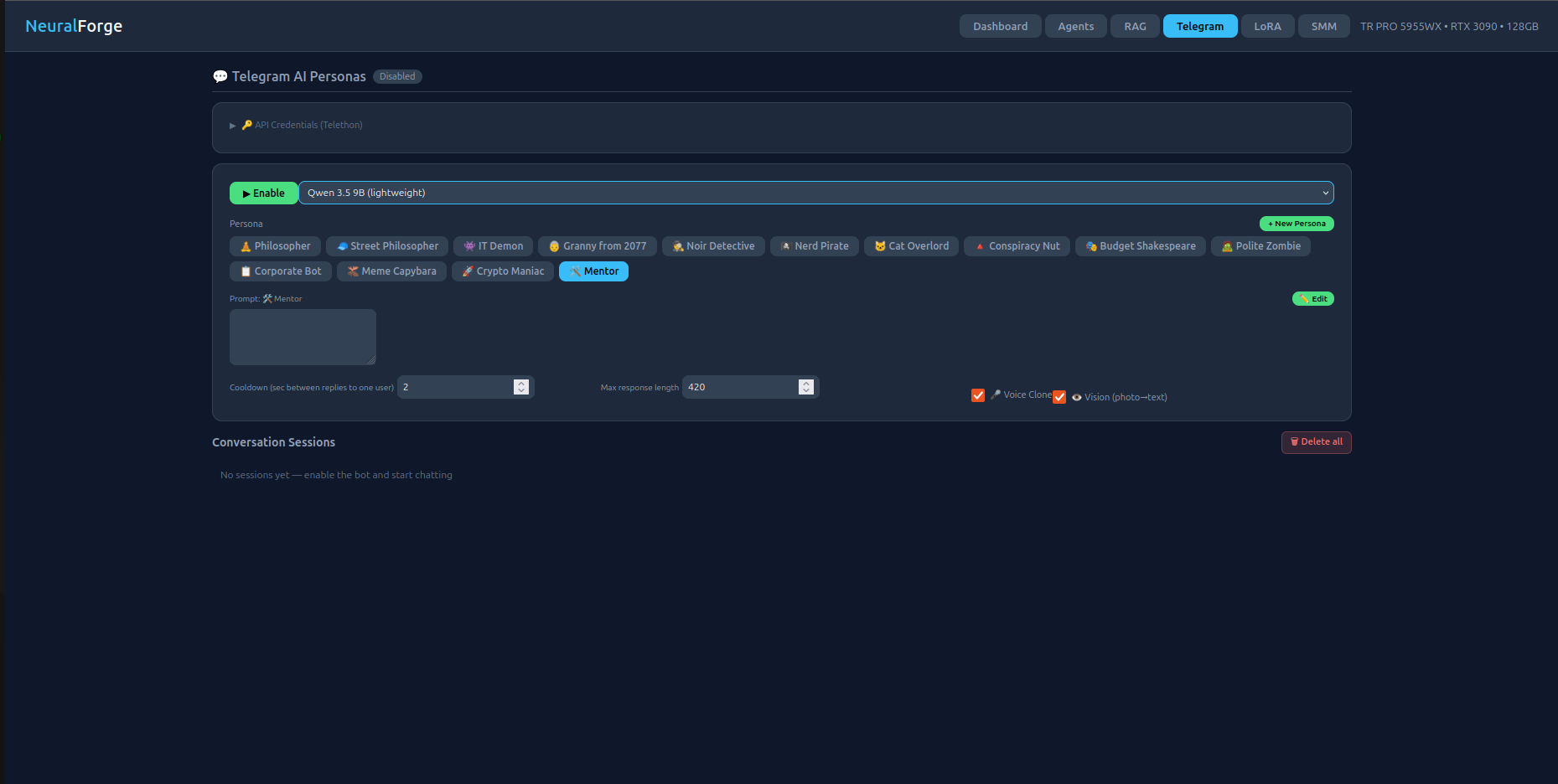
Task: Pick the Meme Capybara persona
Action: coord(391,271)
